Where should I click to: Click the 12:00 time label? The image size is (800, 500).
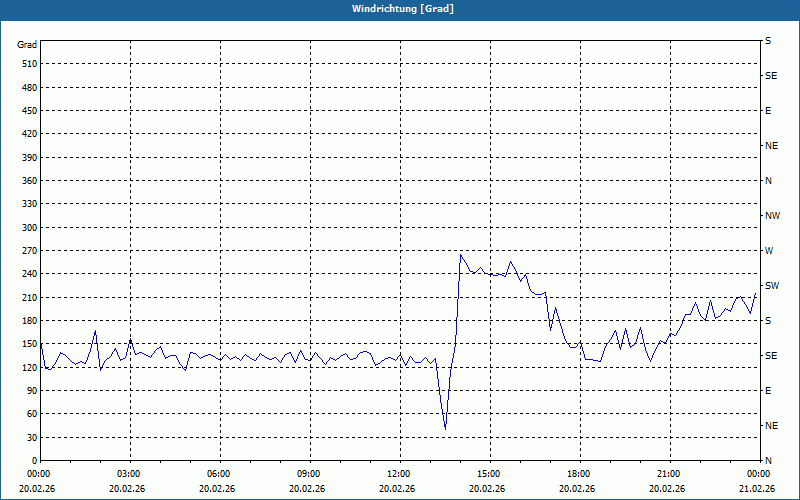pyautogui.click(x=400, y=474)
